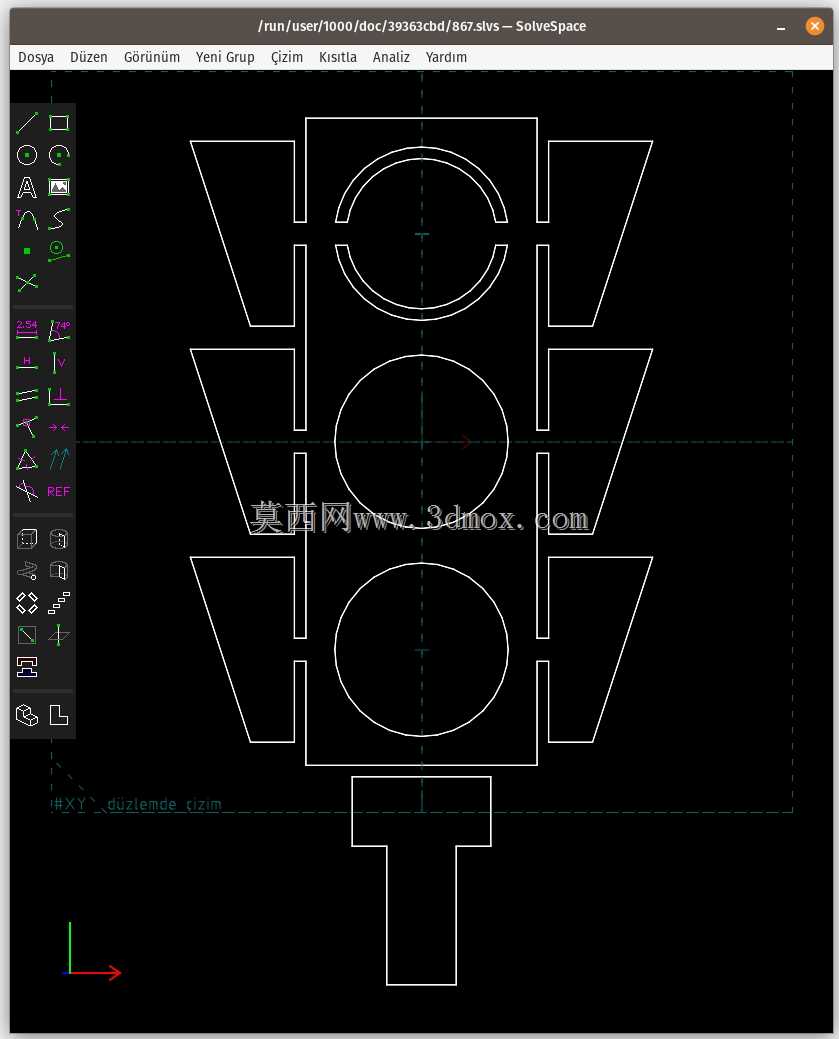
Task: Apply distance or diameter constraint (2.54 icon)
Action: click(27, 329)
